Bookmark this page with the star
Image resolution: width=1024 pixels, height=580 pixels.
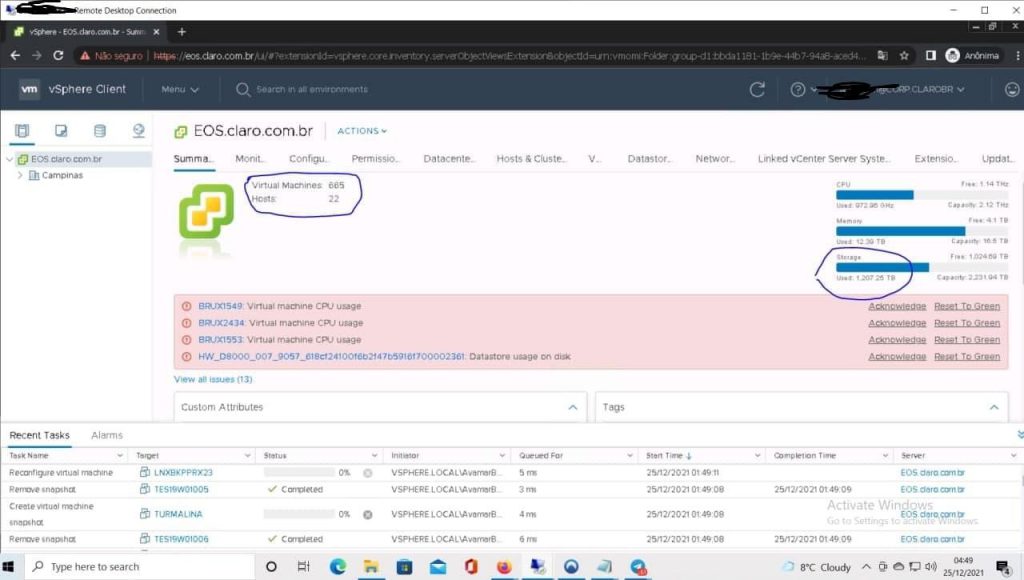point(904,56)
